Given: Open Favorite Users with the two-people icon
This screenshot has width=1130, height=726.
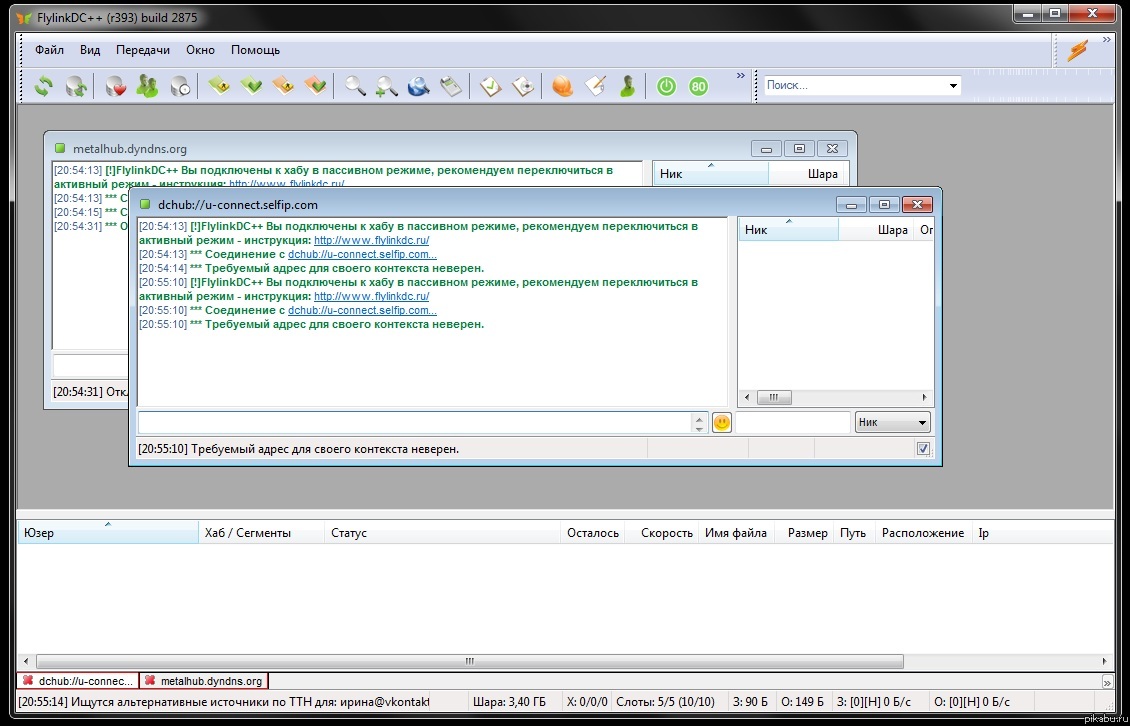Looking at the screenshot, I should click(148, 87).
